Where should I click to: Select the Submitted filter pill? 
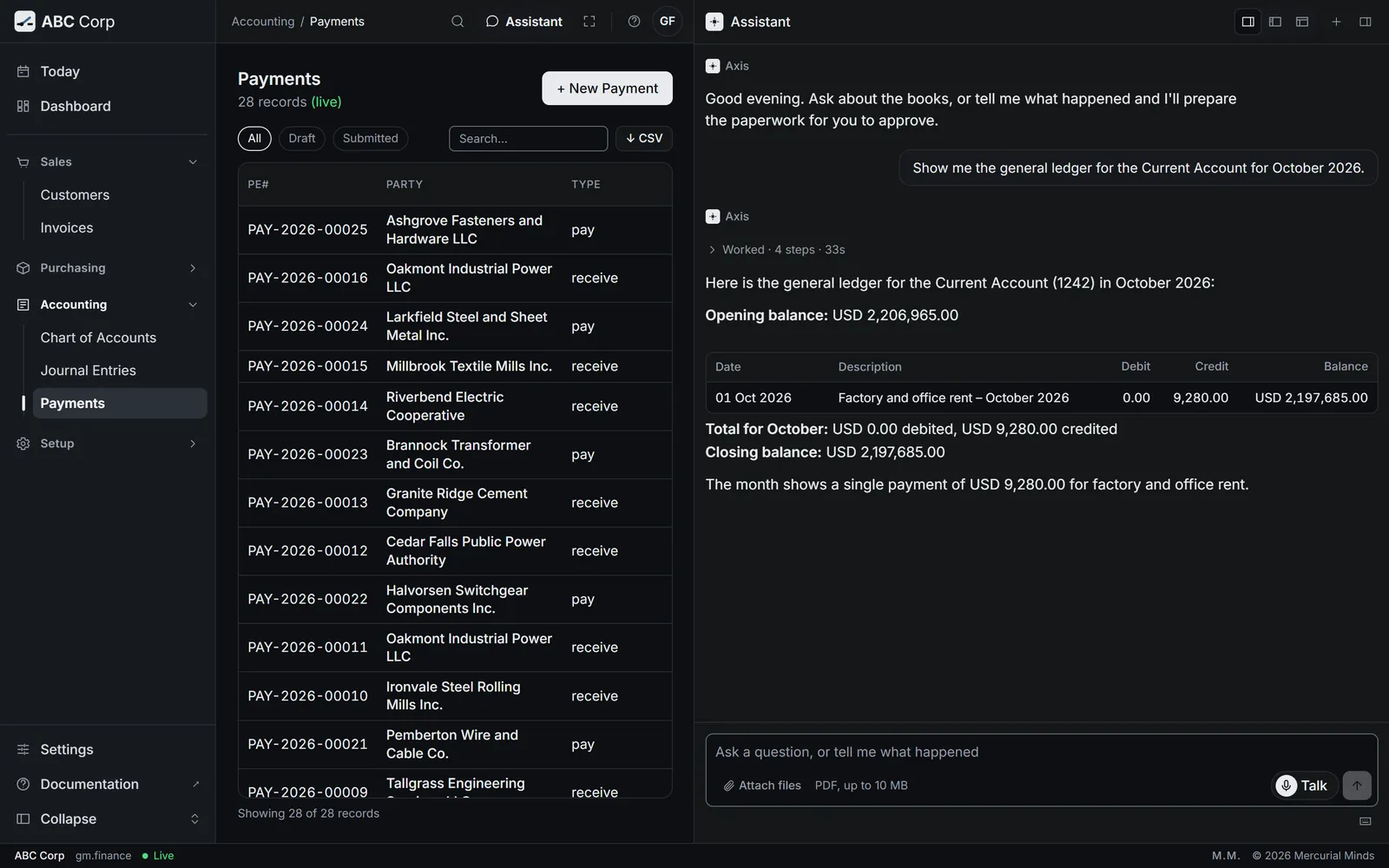(371, 139)
